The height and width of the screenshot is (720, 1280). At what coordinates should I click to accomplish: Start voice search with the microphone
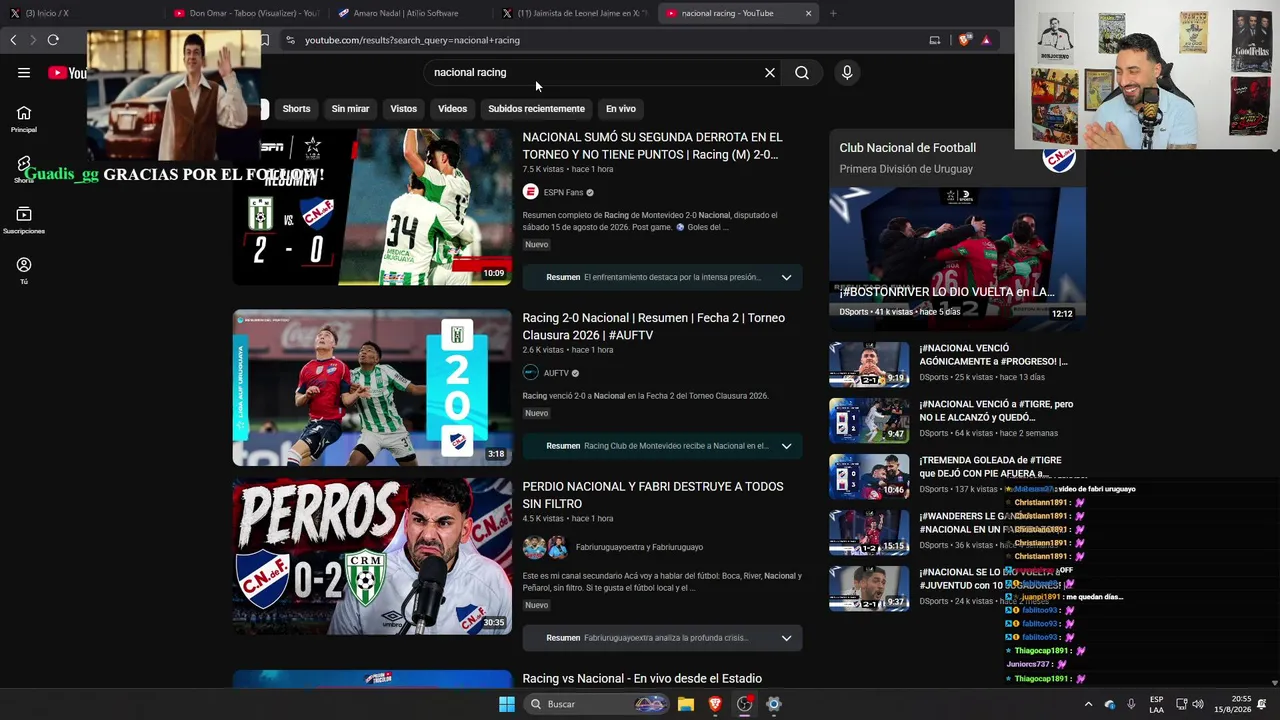(847, 72)
